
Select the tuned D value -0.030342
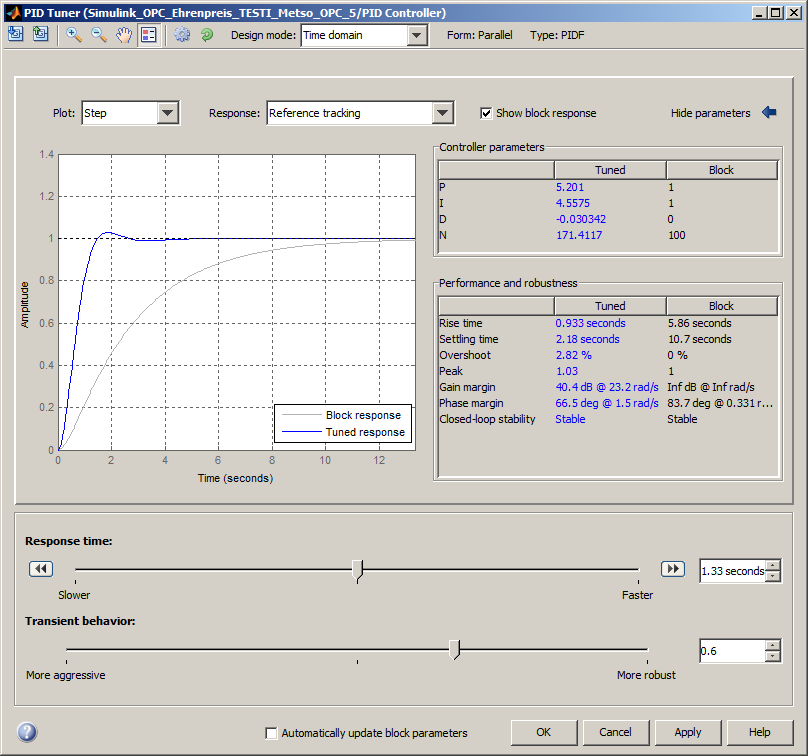(581, 219)
